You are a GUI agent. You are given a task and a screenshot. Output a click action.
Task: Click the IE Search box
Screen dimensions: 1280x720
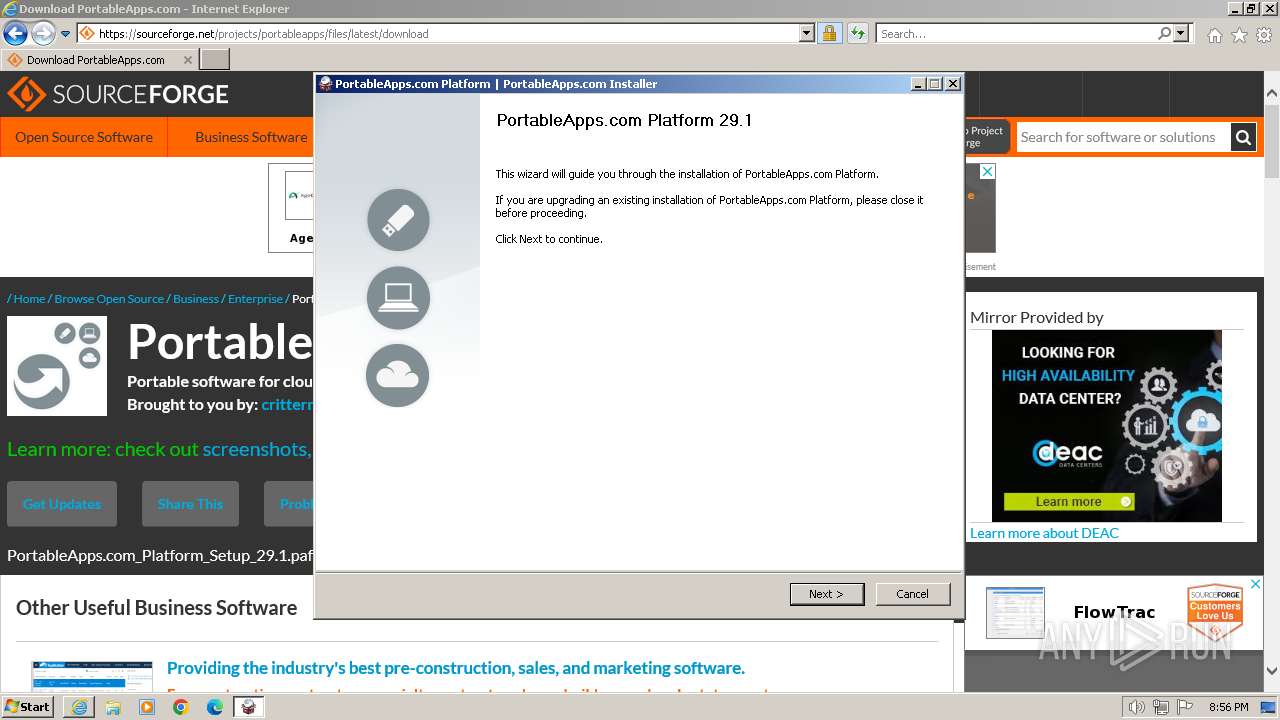click(x=1017, y=33)
